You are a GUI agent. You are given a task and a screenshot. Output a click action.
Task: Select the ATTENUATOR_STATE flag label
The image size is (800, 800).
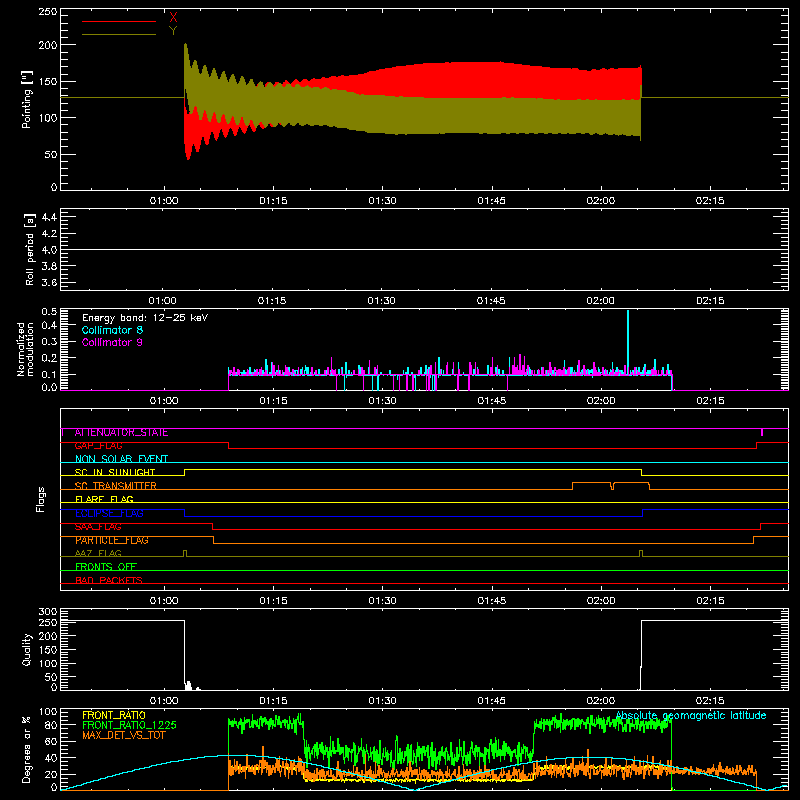121,433
